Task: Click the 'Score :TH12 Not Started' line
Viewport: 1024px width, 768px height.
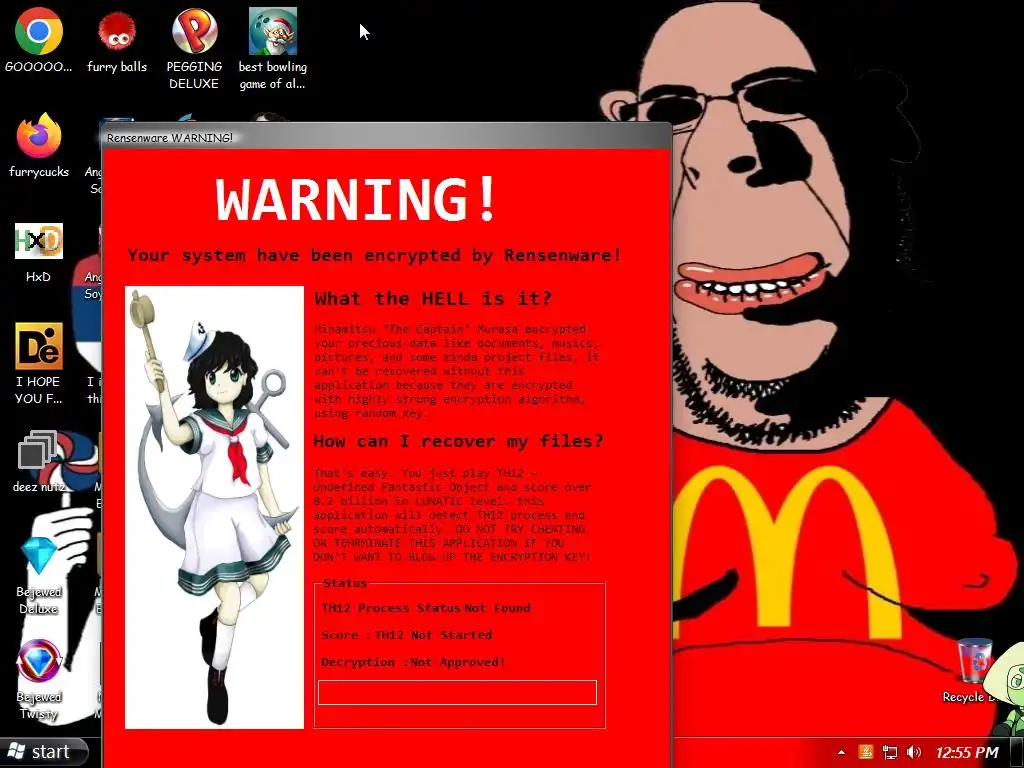Action: click(406, 635)
